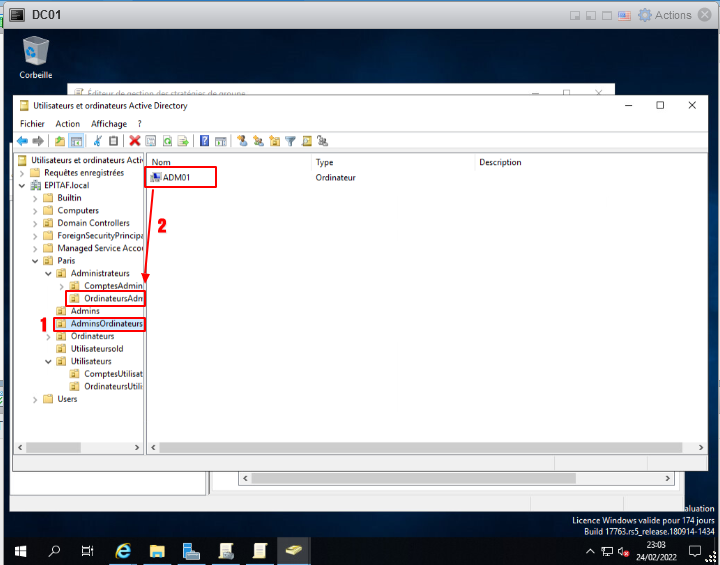Sort list by the Nom column header
Viewport: 720px width, 565px height.
pos(230,162)
